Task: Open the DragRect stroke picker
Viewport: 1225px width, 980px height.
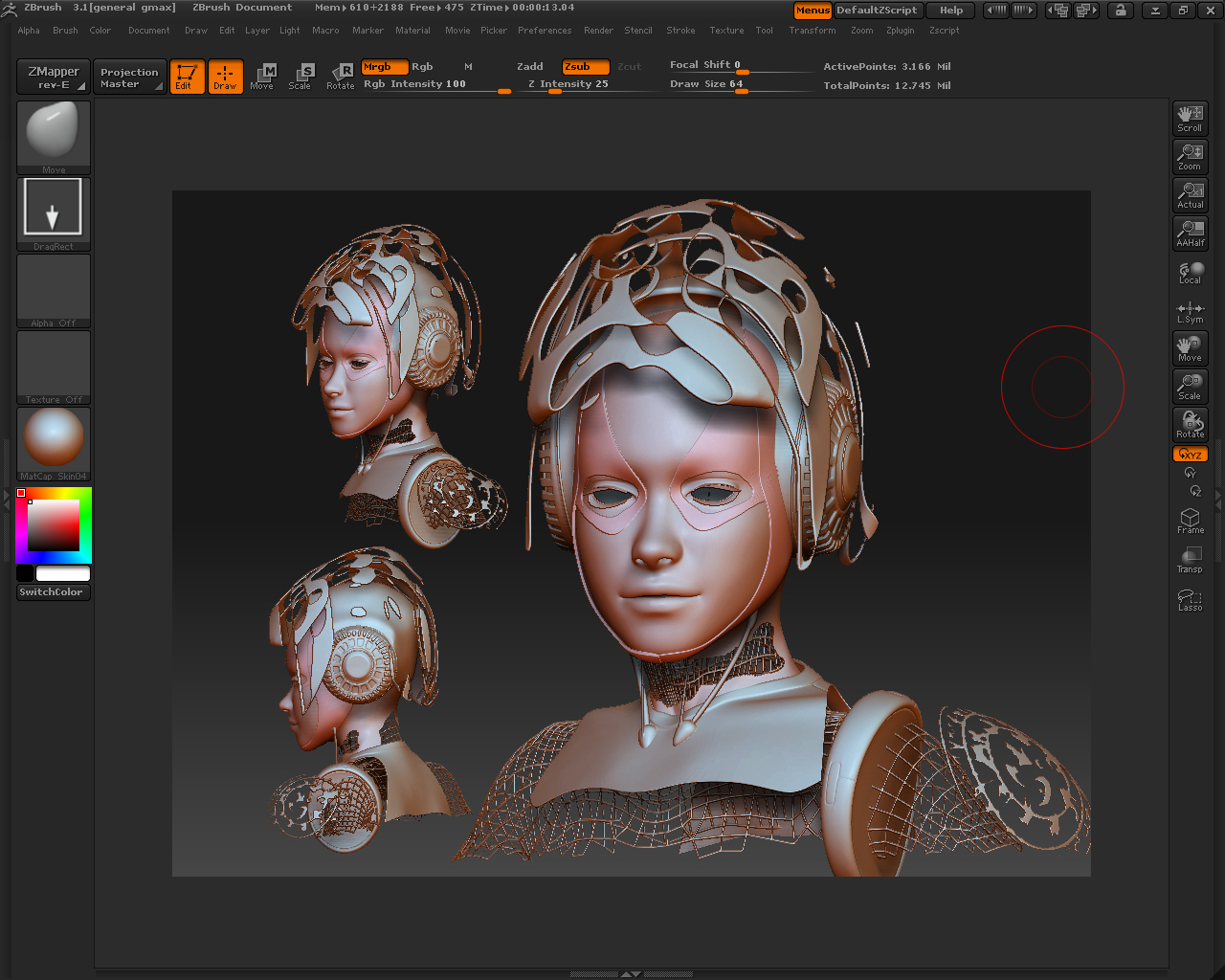Action: point(54,213)
